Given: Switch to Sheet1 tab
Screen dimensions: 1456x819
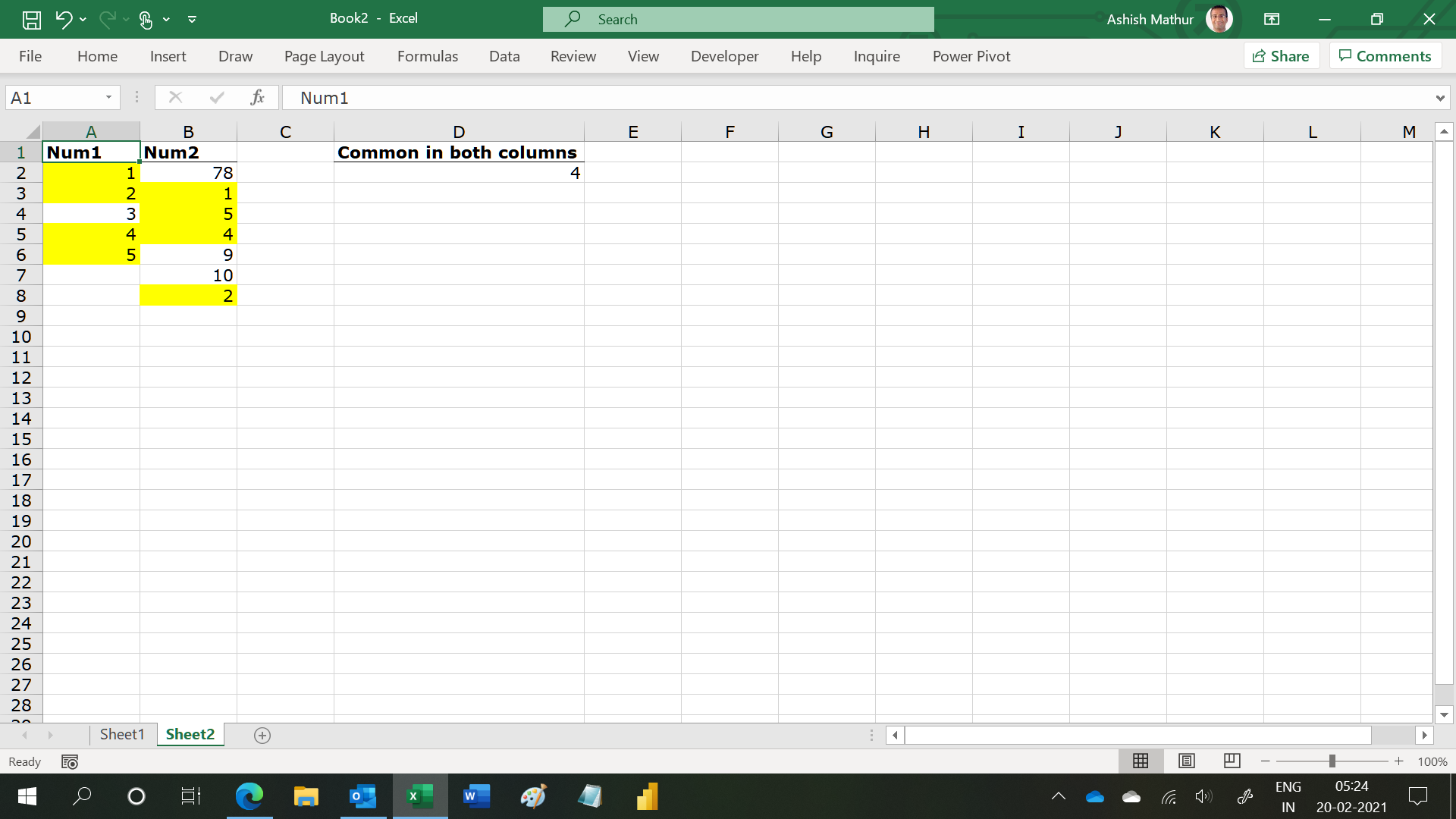Looking at the screenshot, I should click(121, 734).
